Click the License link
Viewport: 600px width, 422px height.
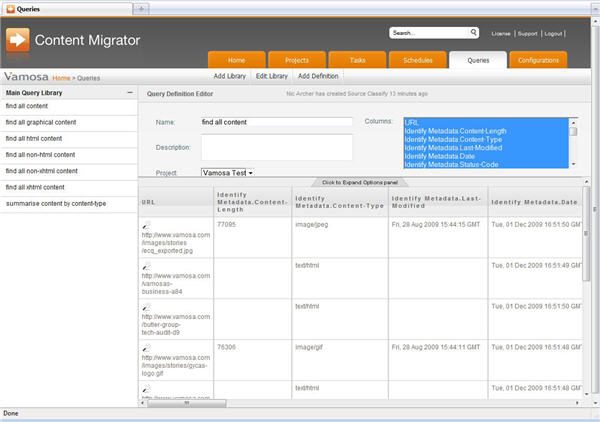[501, 34]
